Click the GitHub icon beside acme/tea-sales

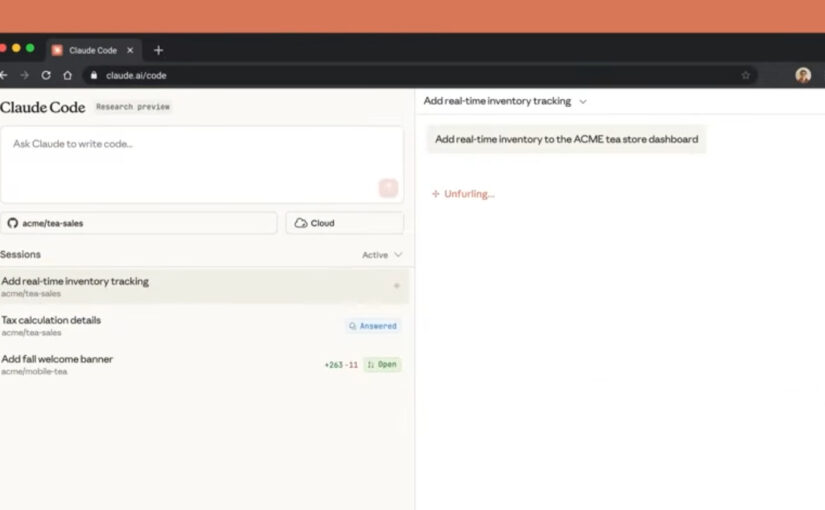click(13, 223)
